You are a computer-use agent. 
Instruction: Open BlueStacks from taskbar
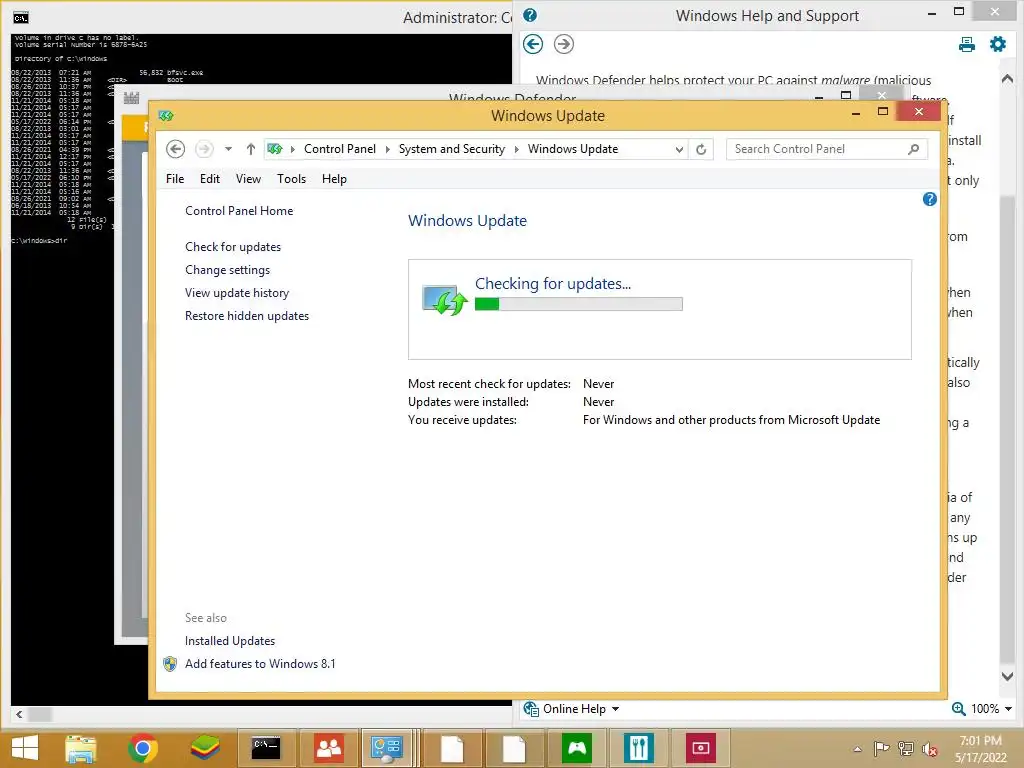204,748
